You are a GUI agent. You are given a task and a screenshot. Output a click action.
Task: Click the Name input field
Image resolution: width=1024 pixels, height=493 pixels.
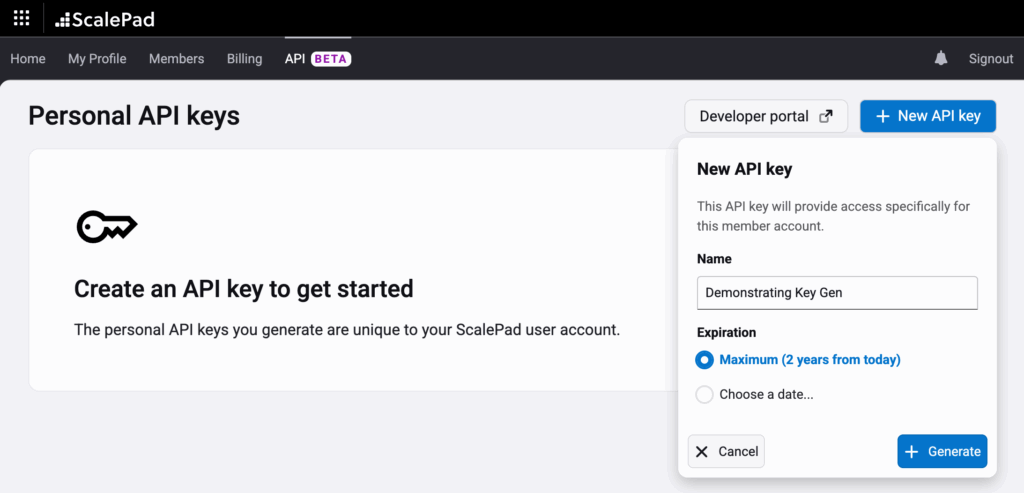pyautogui.click(x=836, y=293)
